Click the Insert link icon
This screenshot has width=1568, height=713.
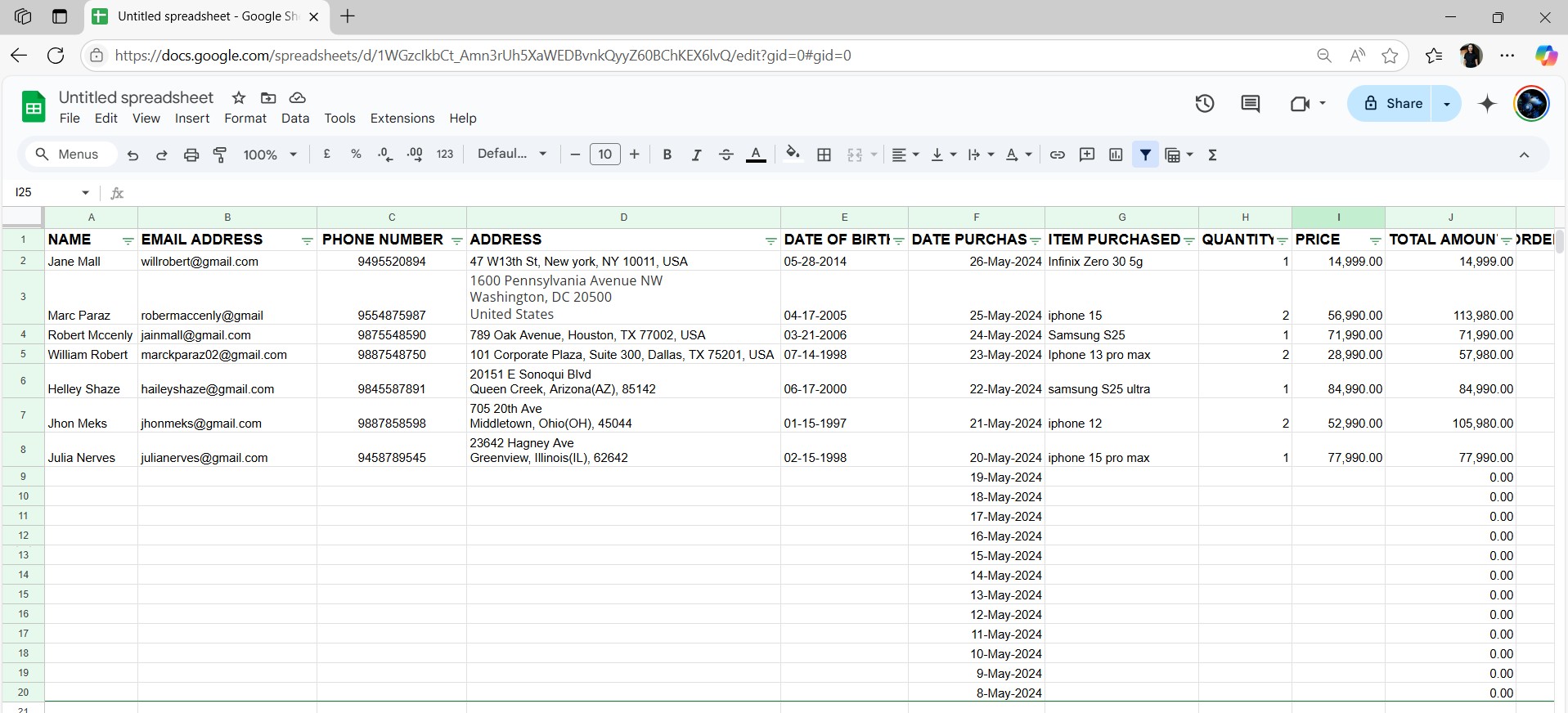tap(1057, 155)
